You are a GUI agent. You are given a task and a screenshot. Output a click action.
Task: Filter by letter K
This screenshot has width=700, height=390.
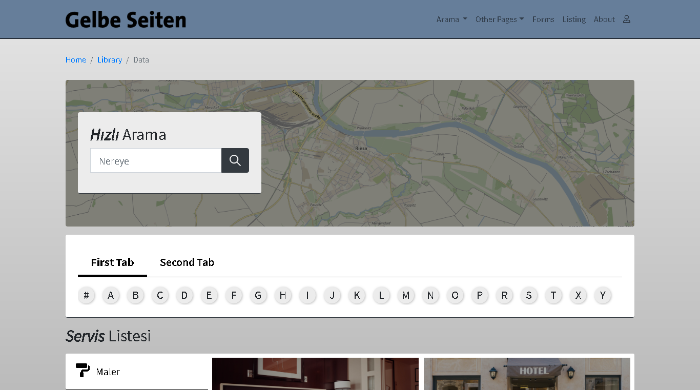(357, 295)
